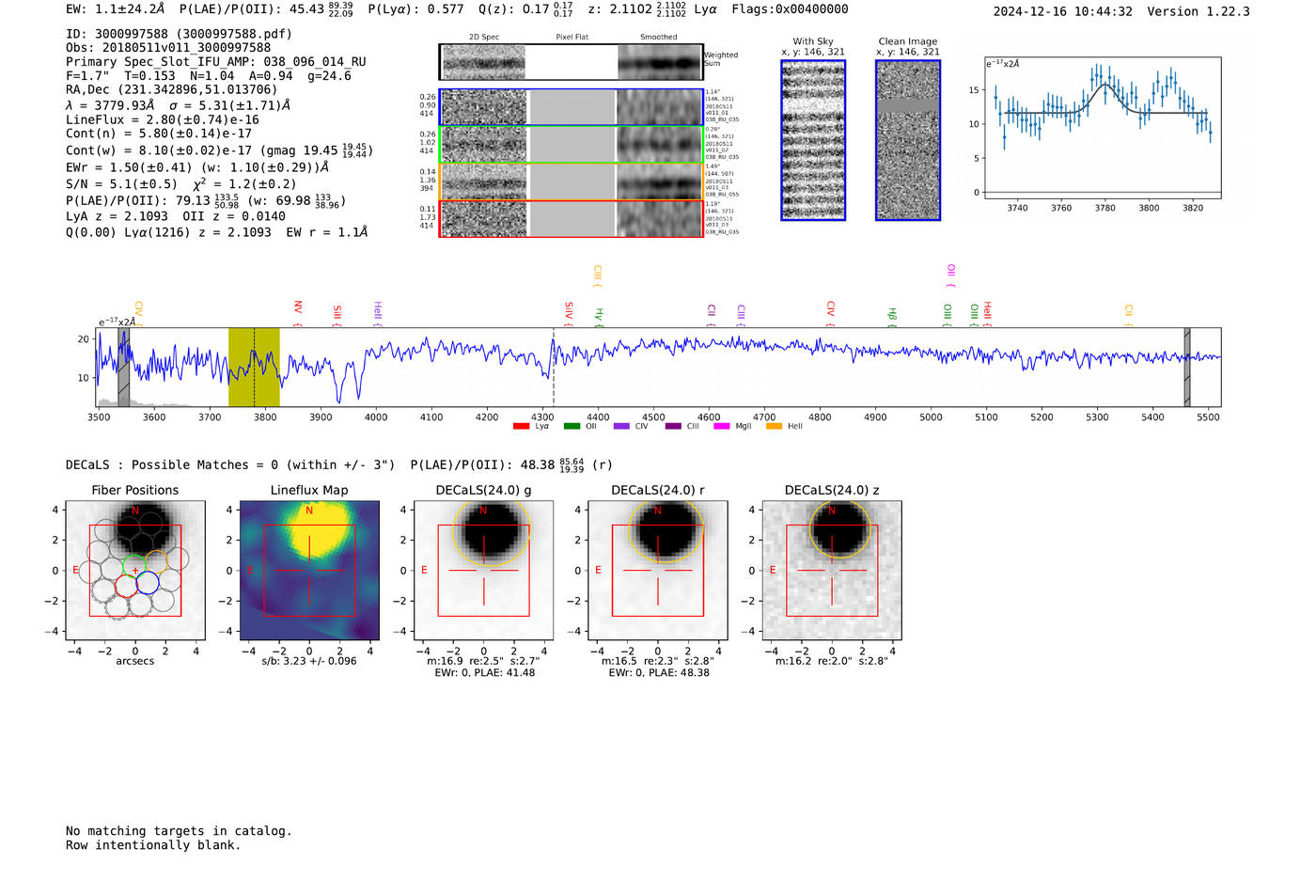Select the green-bordered fiber spectrum row
This screenshot has width=1316, height=896.
572,145
